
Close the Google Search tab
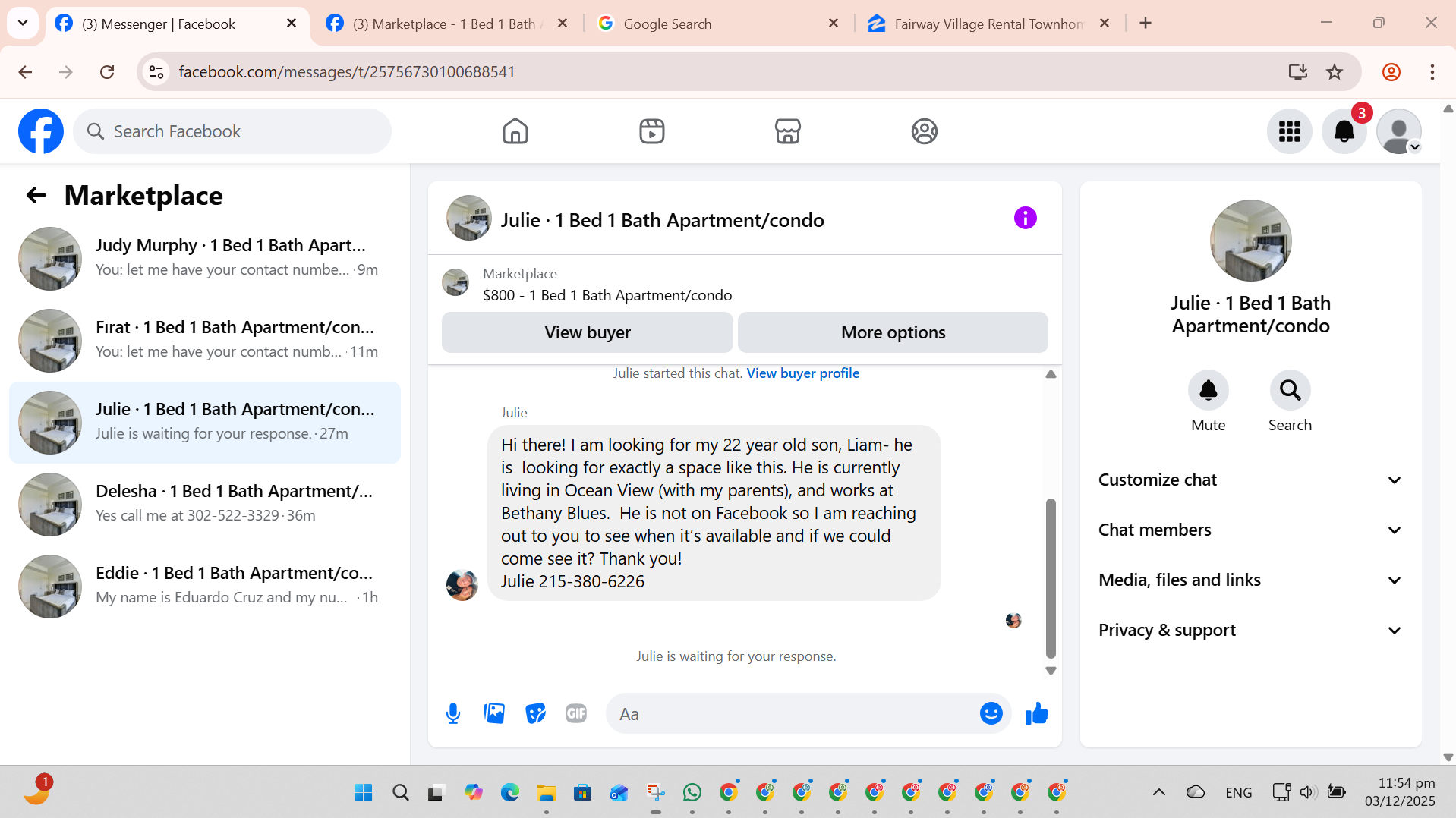[834, 24]
